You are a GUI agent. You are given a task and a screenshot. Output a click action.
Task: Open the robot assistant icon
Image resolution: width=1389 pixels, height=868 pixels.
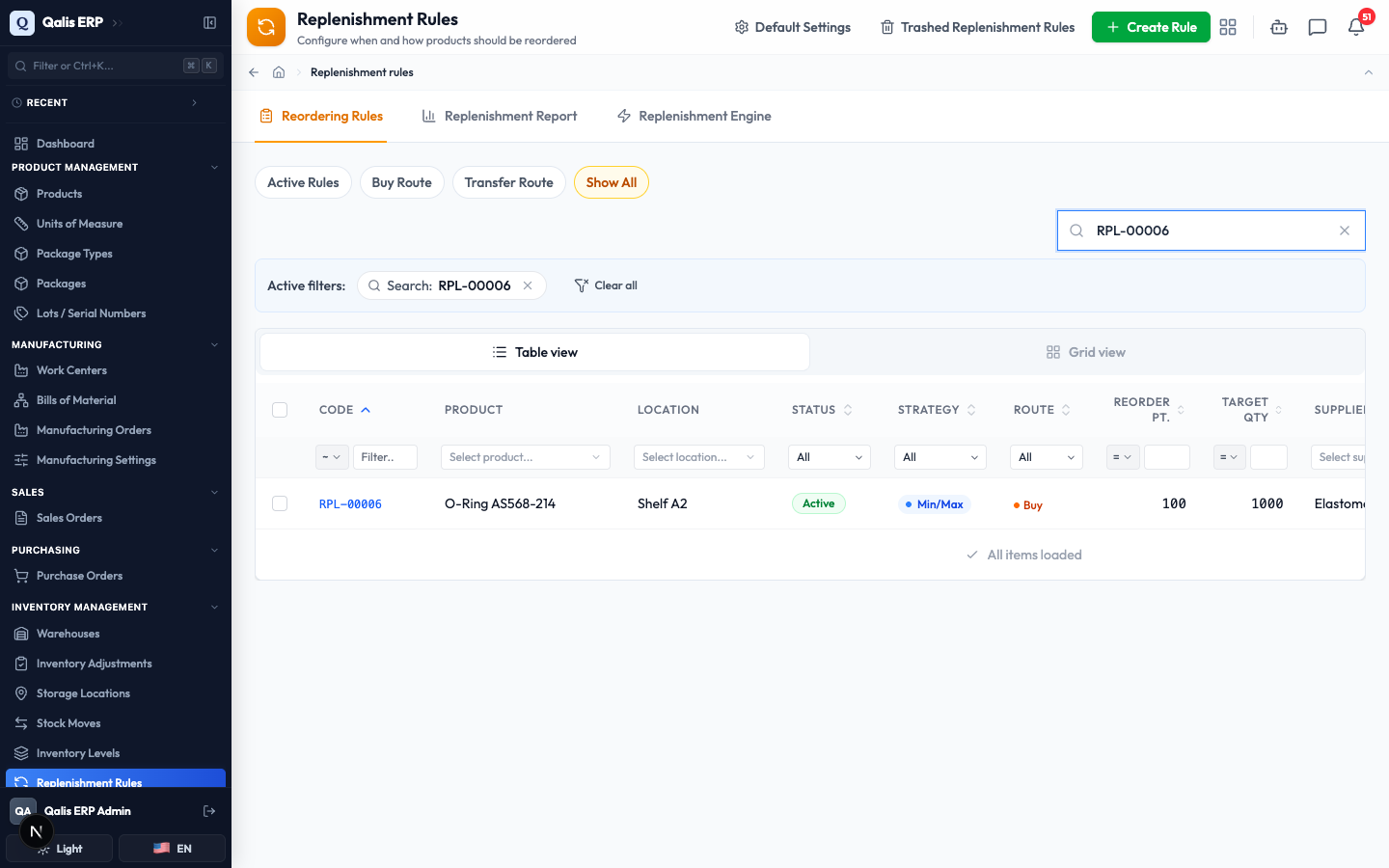(x=1279, y=27)
